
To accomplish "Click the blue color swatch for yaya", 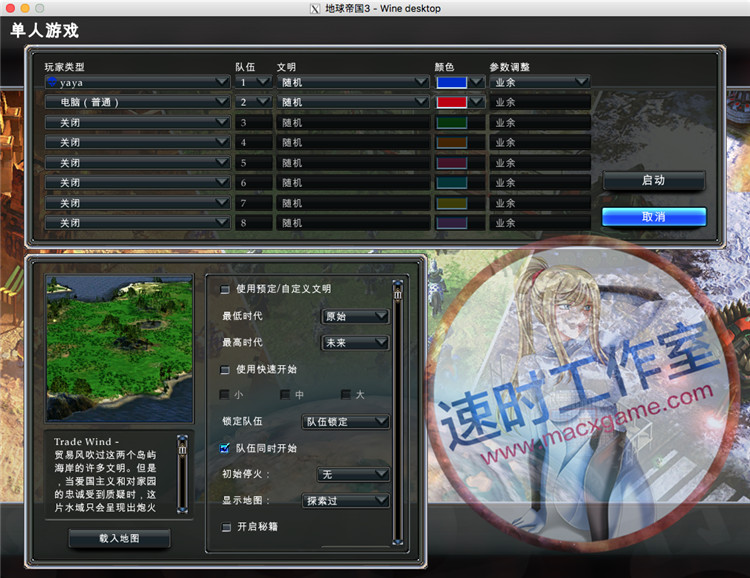I will (452, 82).
